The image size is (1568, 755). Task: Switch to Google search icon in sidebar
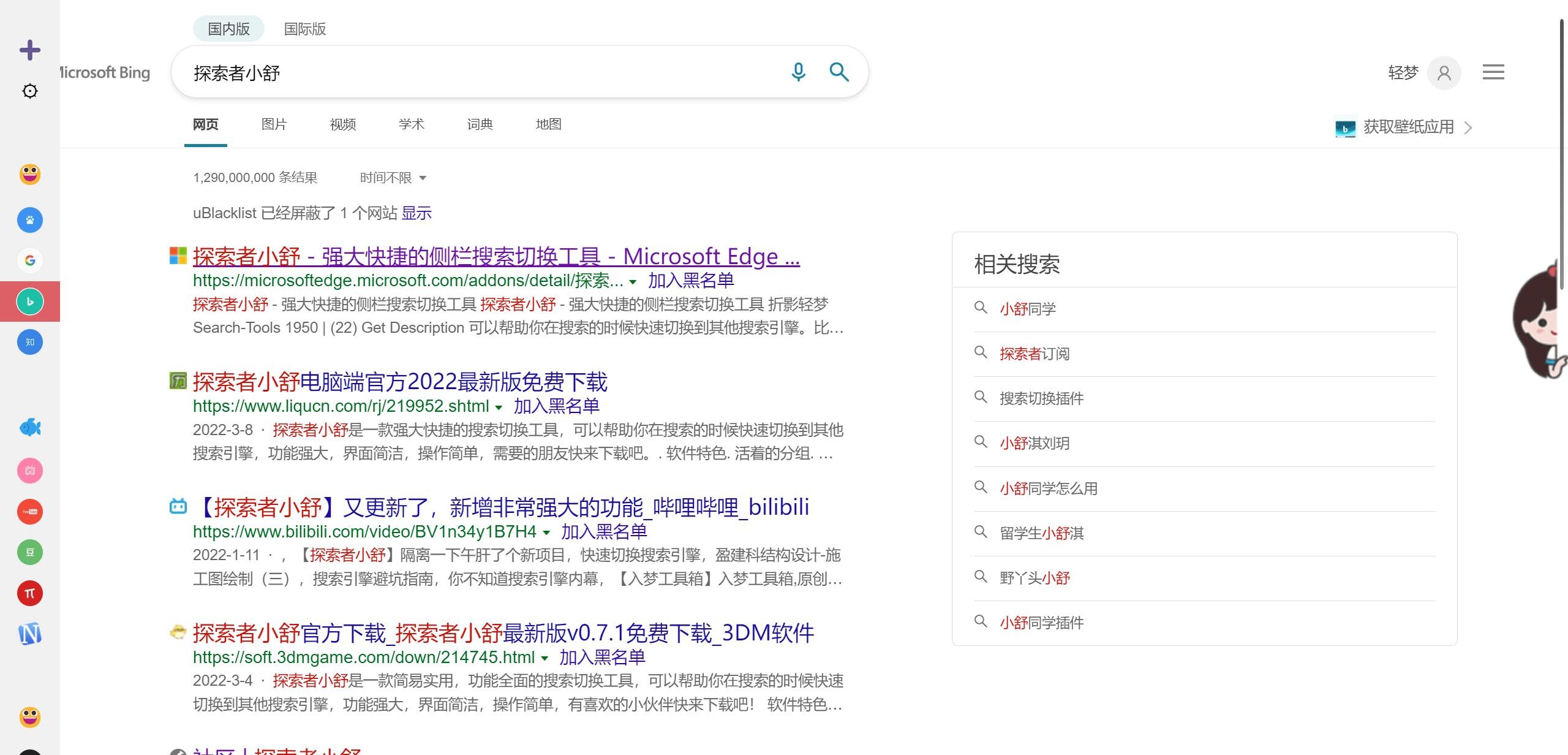click(x=30, y=260)
